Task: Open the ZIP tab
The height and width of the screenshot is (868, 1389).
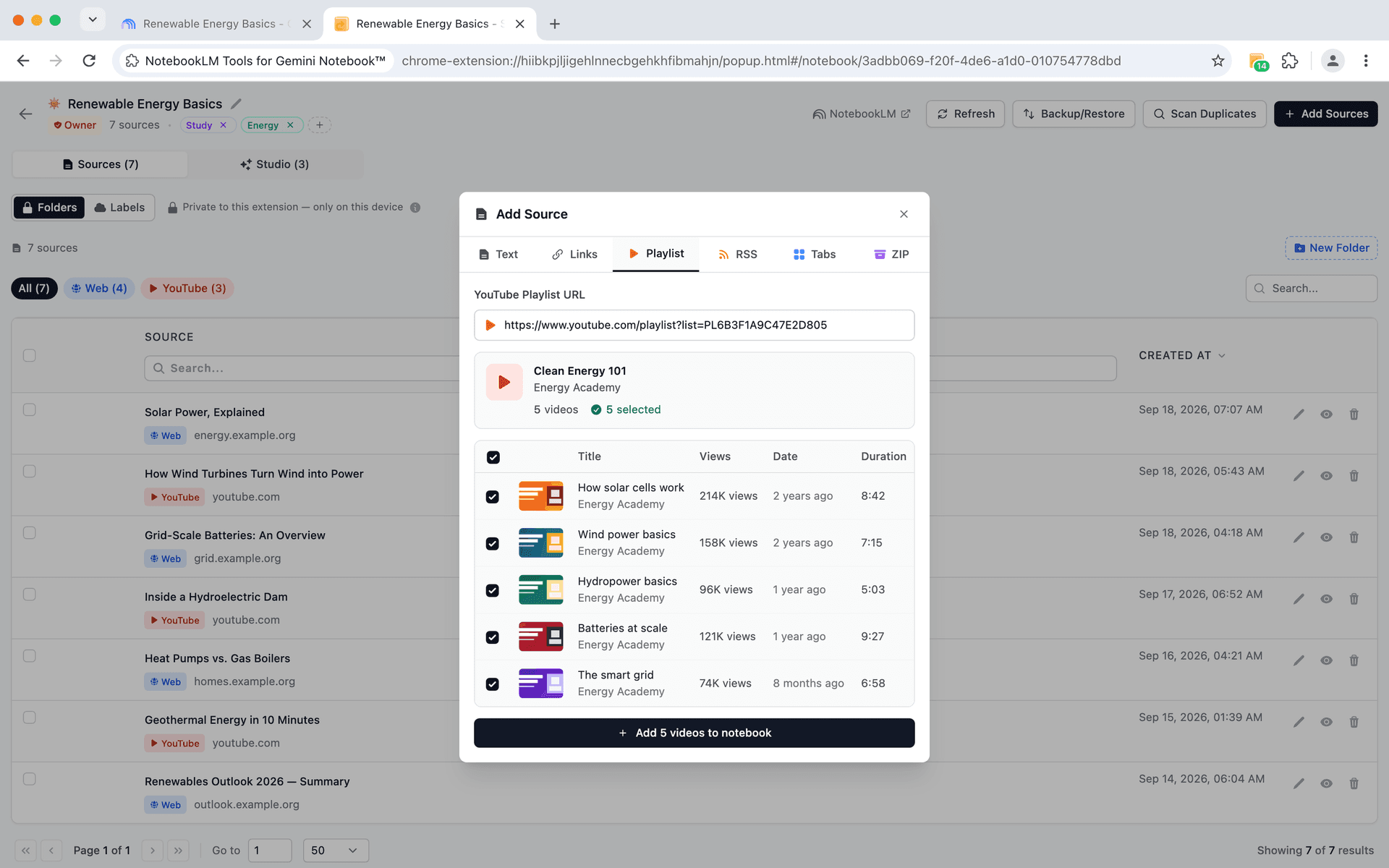Action: (x=891, y=255)
